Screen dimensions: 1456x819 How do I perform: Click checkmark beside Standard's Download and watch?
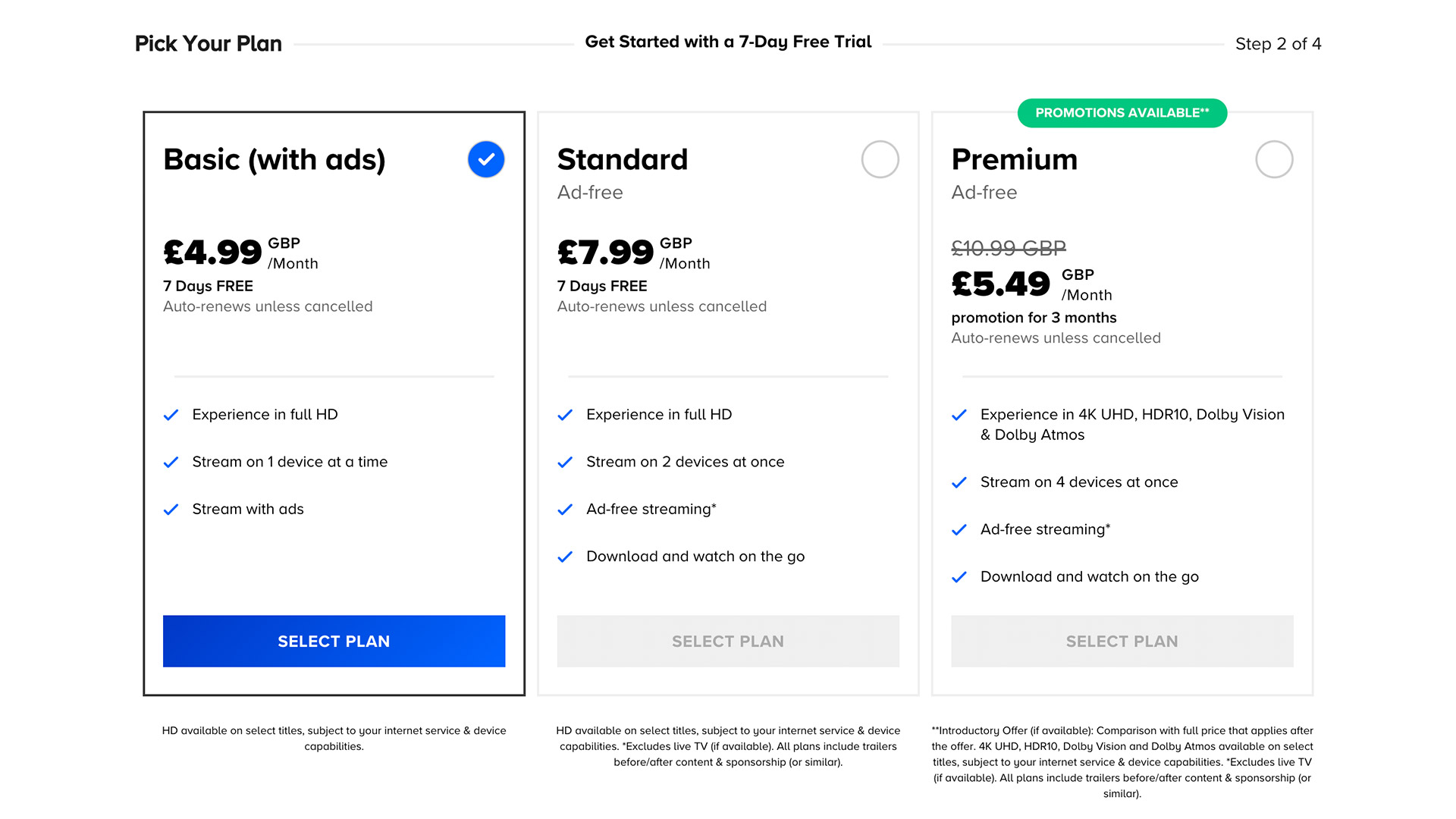tap(565, 557)
